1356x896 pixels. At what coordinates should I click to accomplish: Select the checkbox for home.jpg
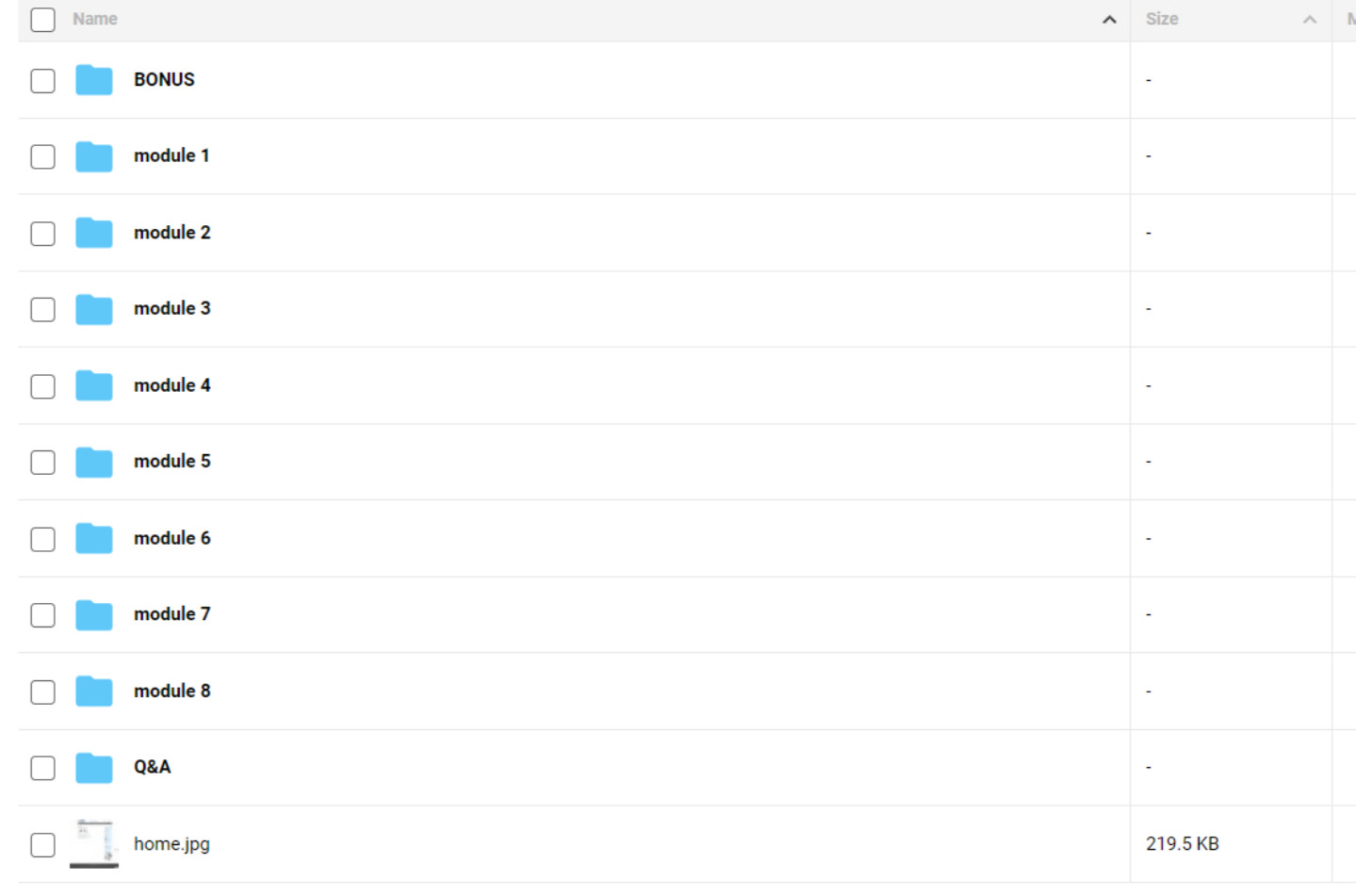tap(43, 845)
